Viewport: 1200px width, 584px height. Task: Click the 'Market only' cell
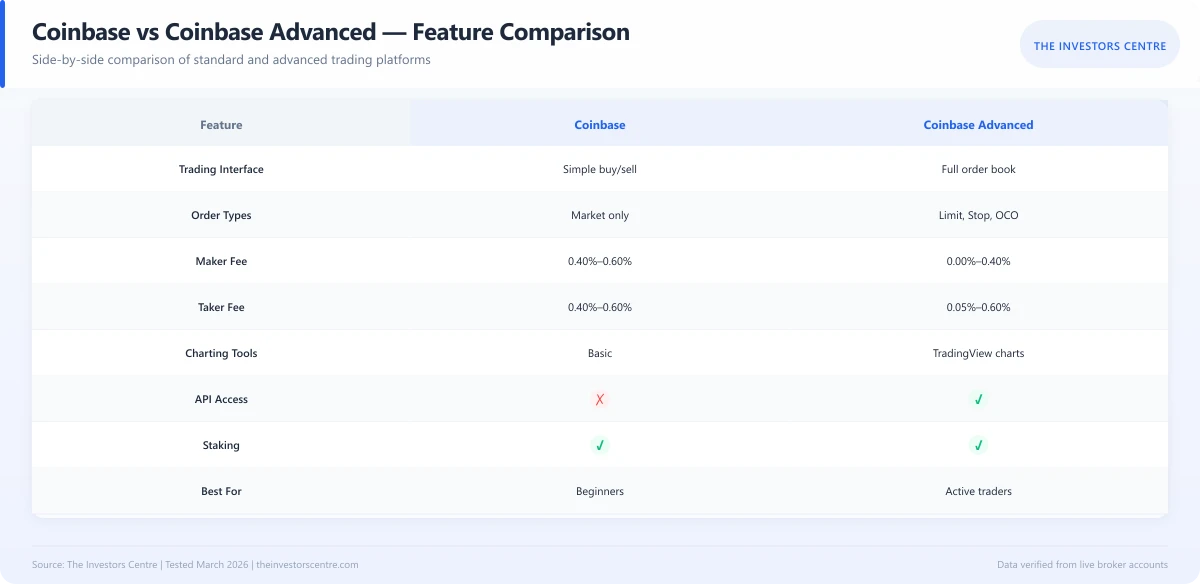[600, 215]
